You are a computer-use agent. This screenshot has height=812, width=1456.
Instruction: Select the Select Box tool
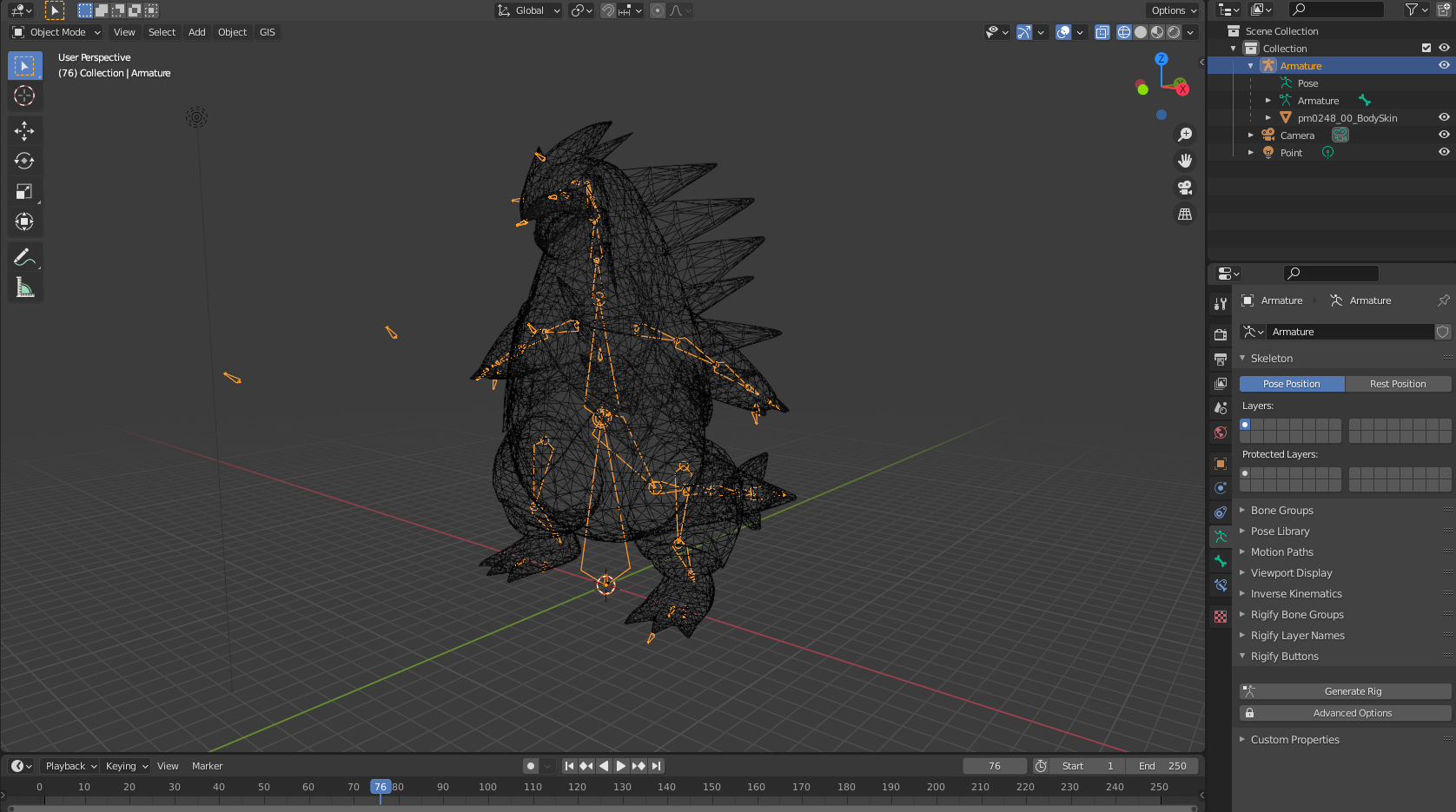24,65
